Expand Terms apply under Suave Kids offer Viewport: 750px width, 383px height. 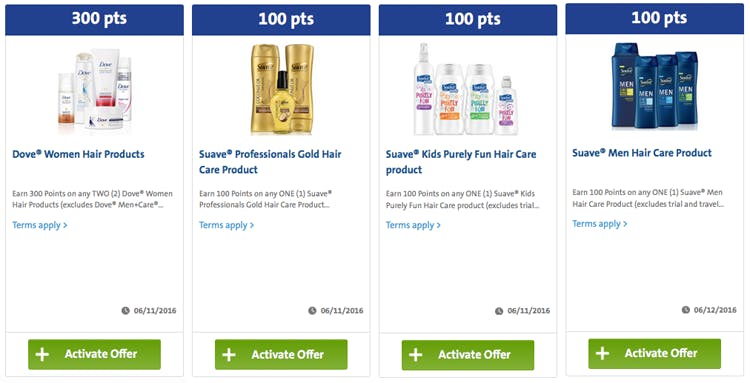coord(413,225)
